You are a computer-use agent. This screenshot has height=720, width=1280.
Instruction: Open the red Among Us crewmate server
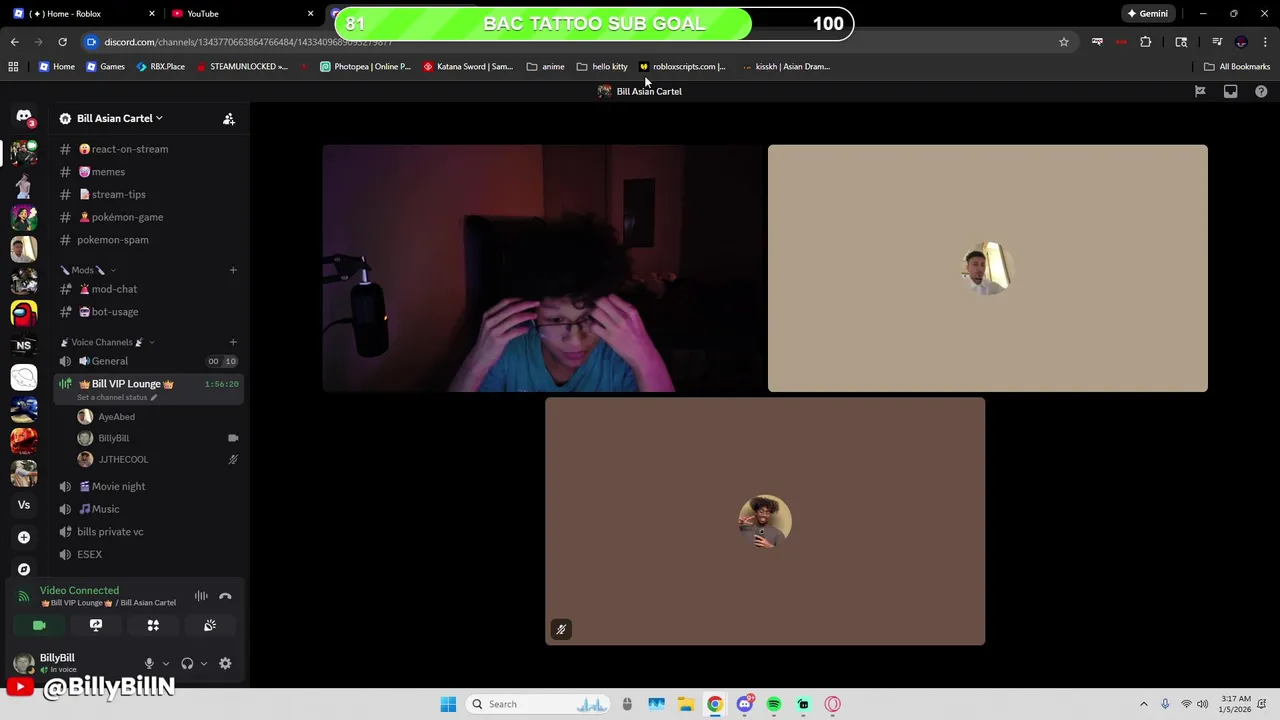(x=24, y=313)
